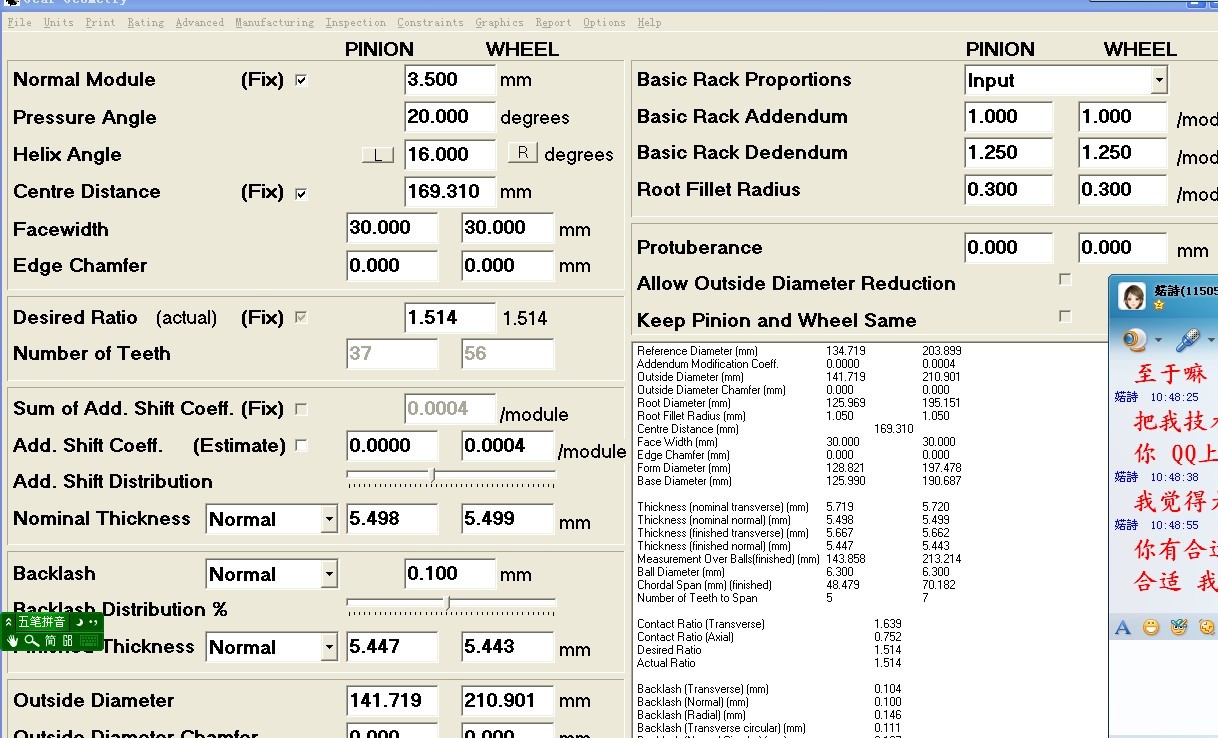Open font settings 'A' icon in chat
1218x738 pixels.
click(x=1123, y=627)
